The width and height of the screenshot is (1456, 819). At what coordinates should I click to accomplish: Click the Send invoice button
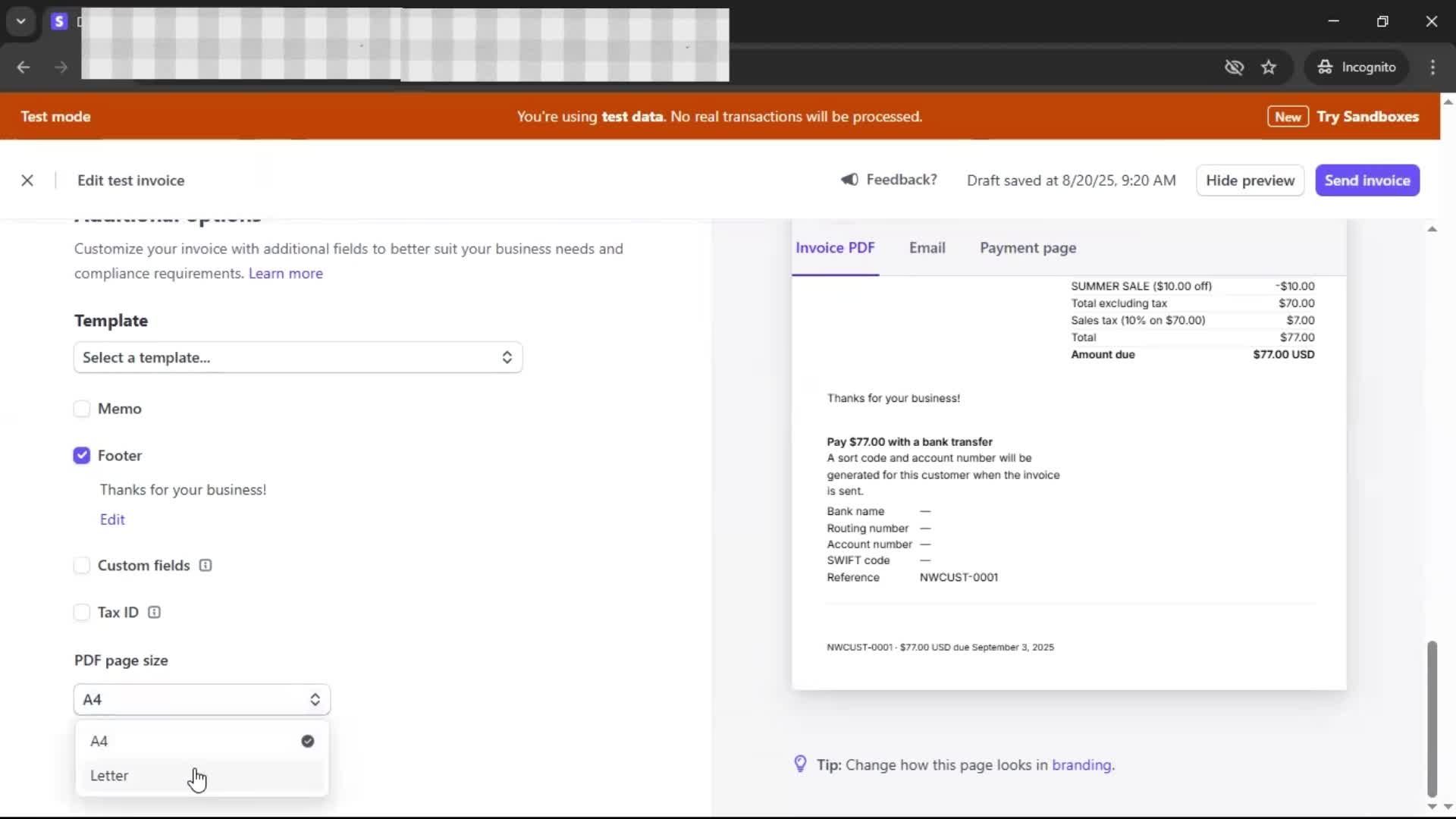(x=1367, y=180)
